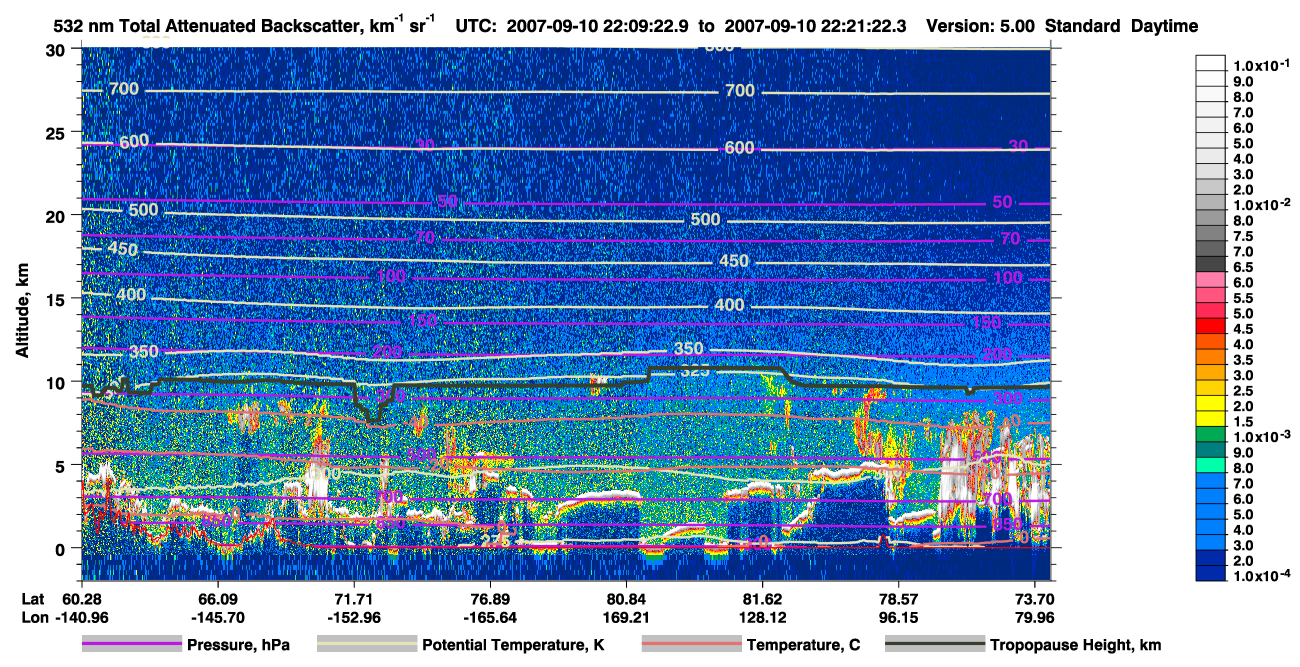This screenshot has width=1300, height=667.
Task: Click the pink swatch labeled 5.5
Action: [1210, 295]
